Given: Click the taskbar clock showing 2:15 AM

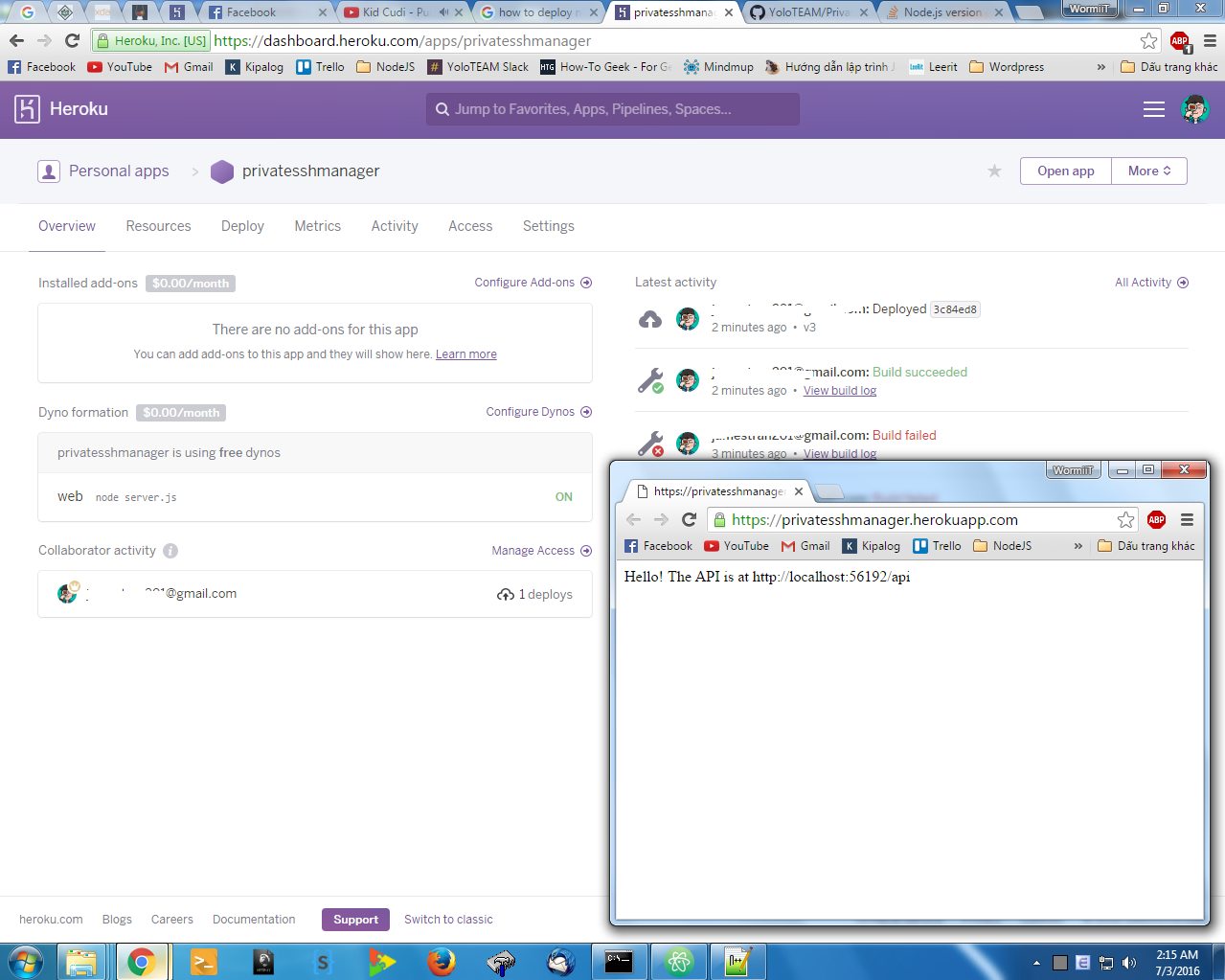Looking at the screenshot, I should tap(1177, 963).
